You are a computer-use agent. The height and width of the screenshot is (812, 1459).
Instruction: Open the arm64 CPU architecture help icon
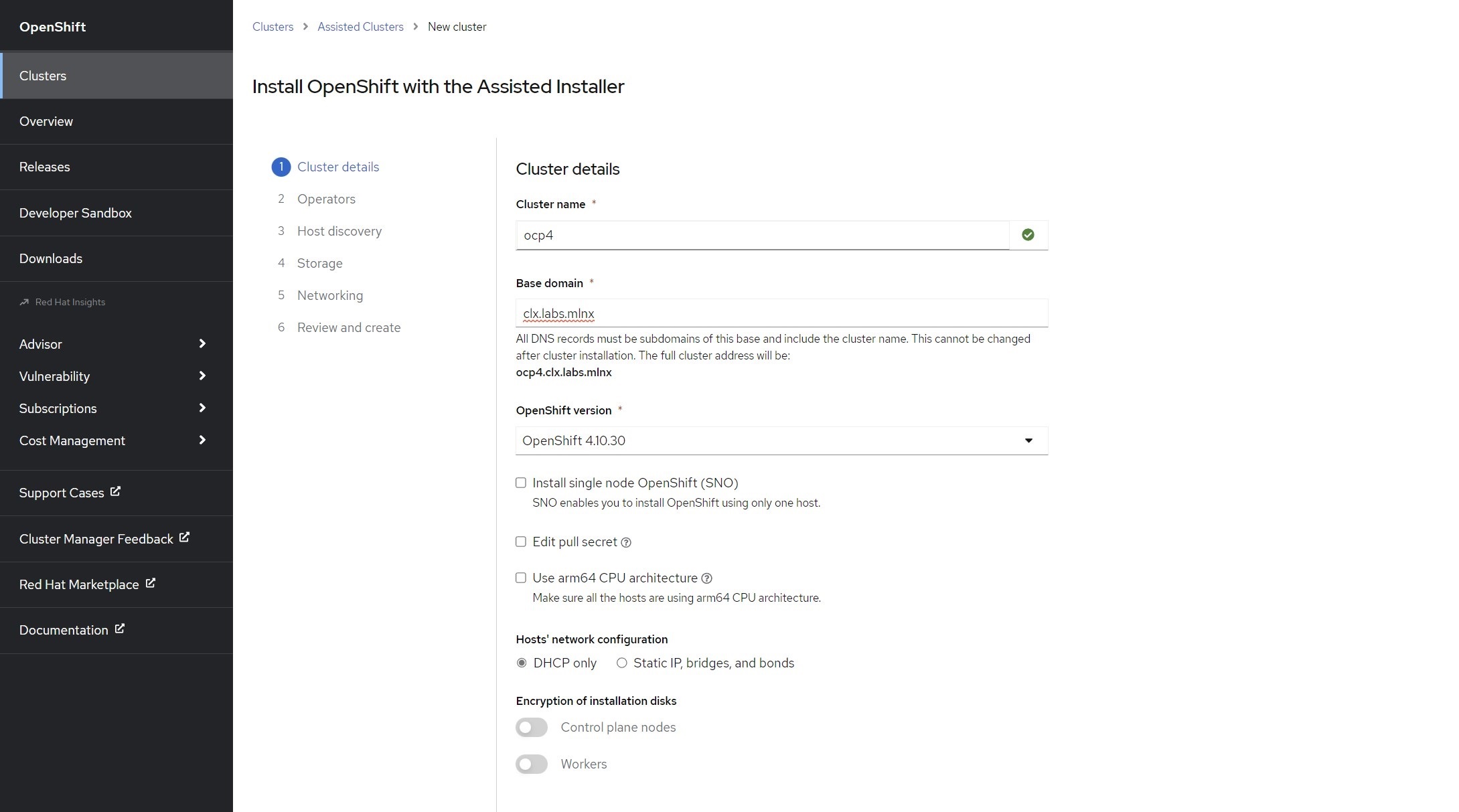coord(706,578)
